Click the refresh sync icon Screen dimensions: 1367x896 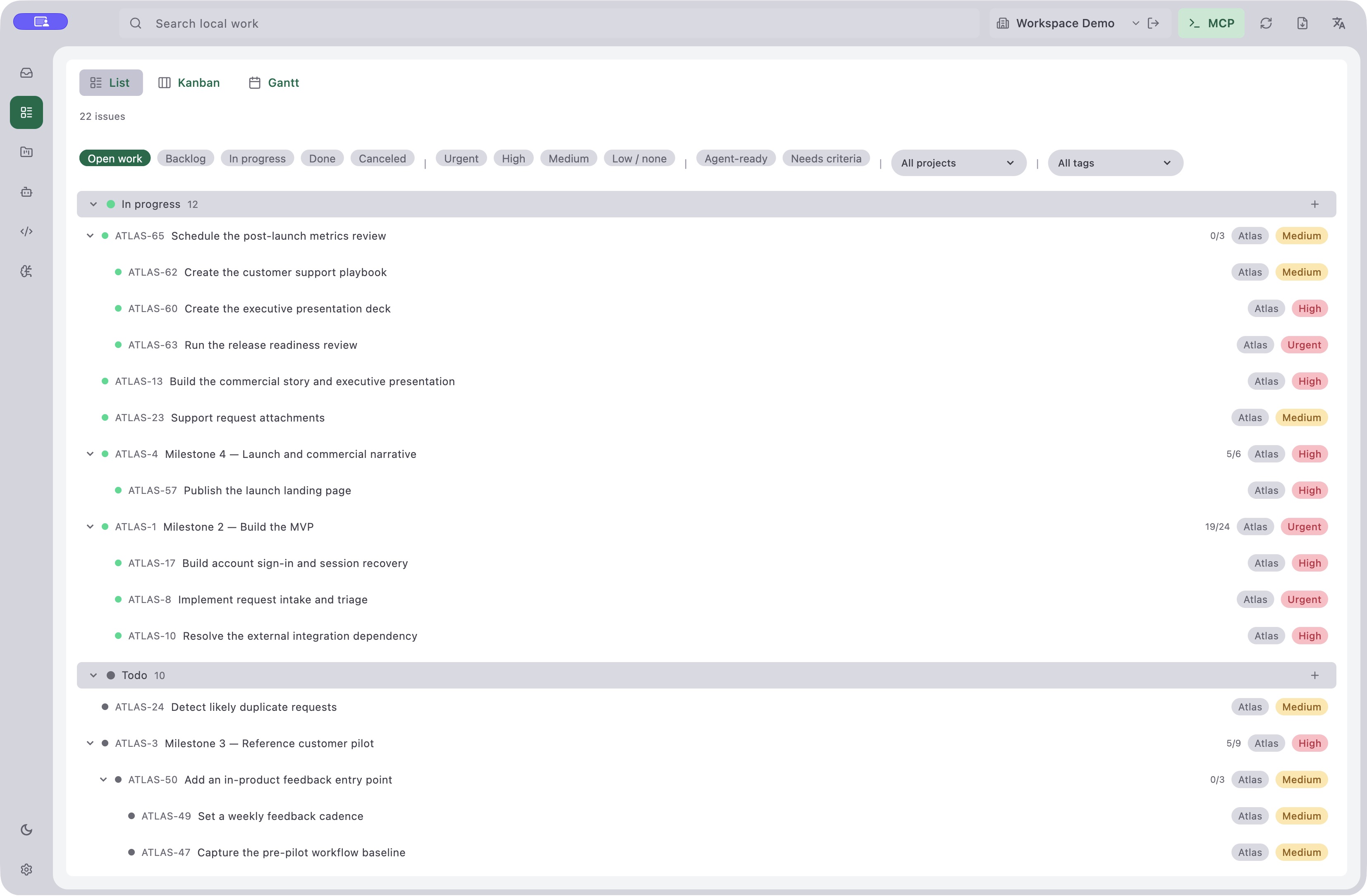point(1266,23)
